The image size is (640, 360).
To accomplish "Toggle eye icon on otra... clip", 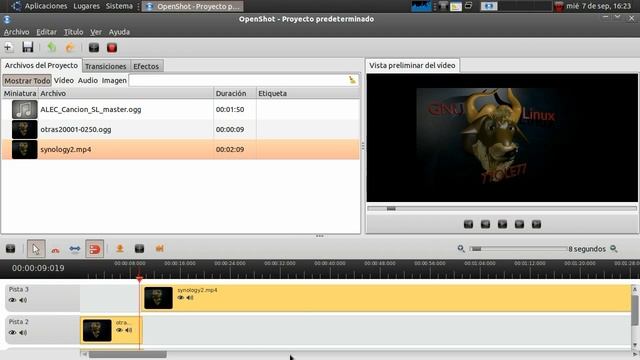I will point(120,330).
